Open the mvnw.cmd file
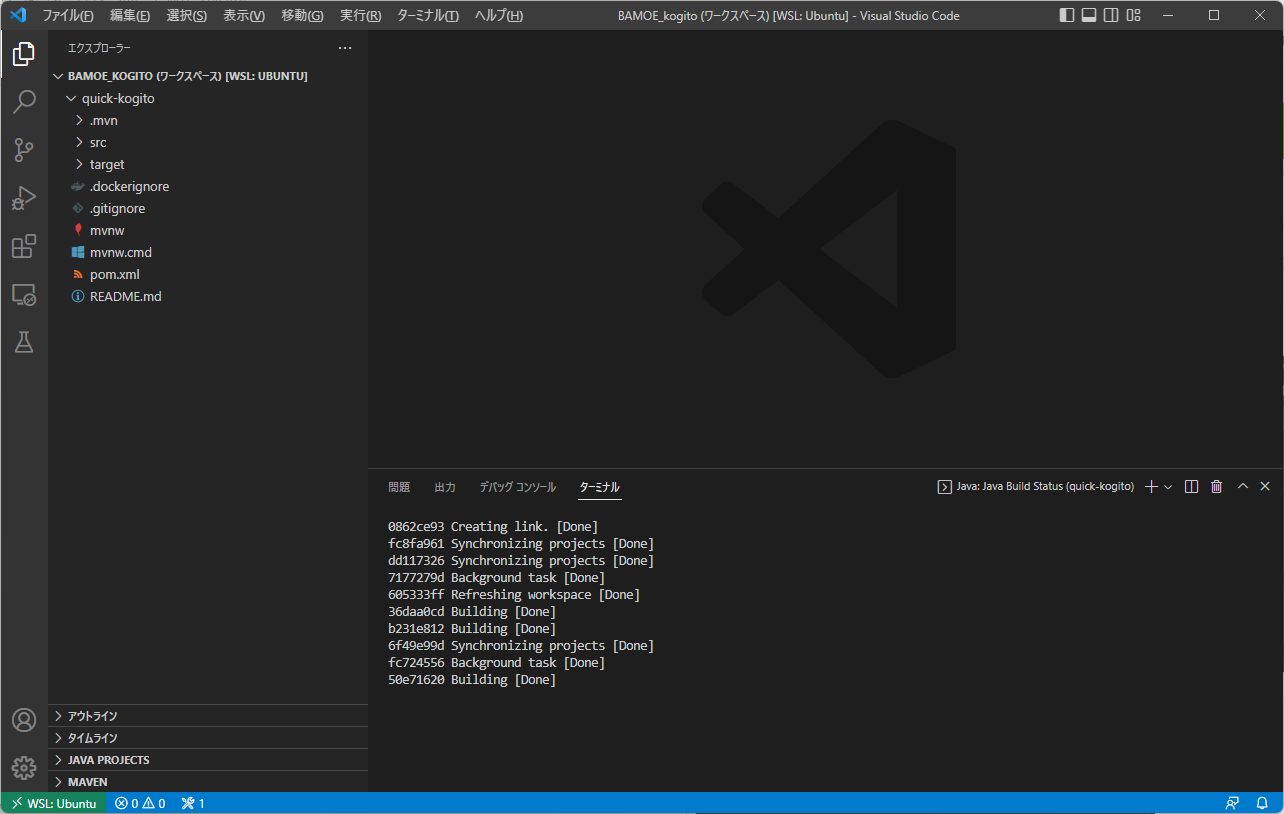 (x=208, y=253)
